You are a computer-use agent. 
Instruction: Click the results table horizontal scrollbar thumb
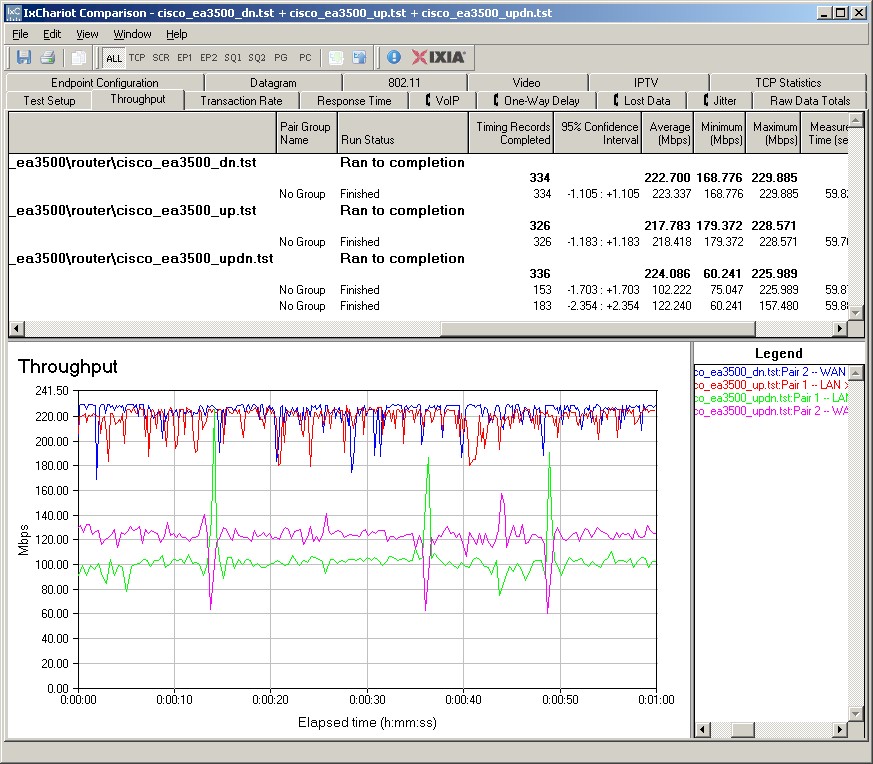[598, 329]
